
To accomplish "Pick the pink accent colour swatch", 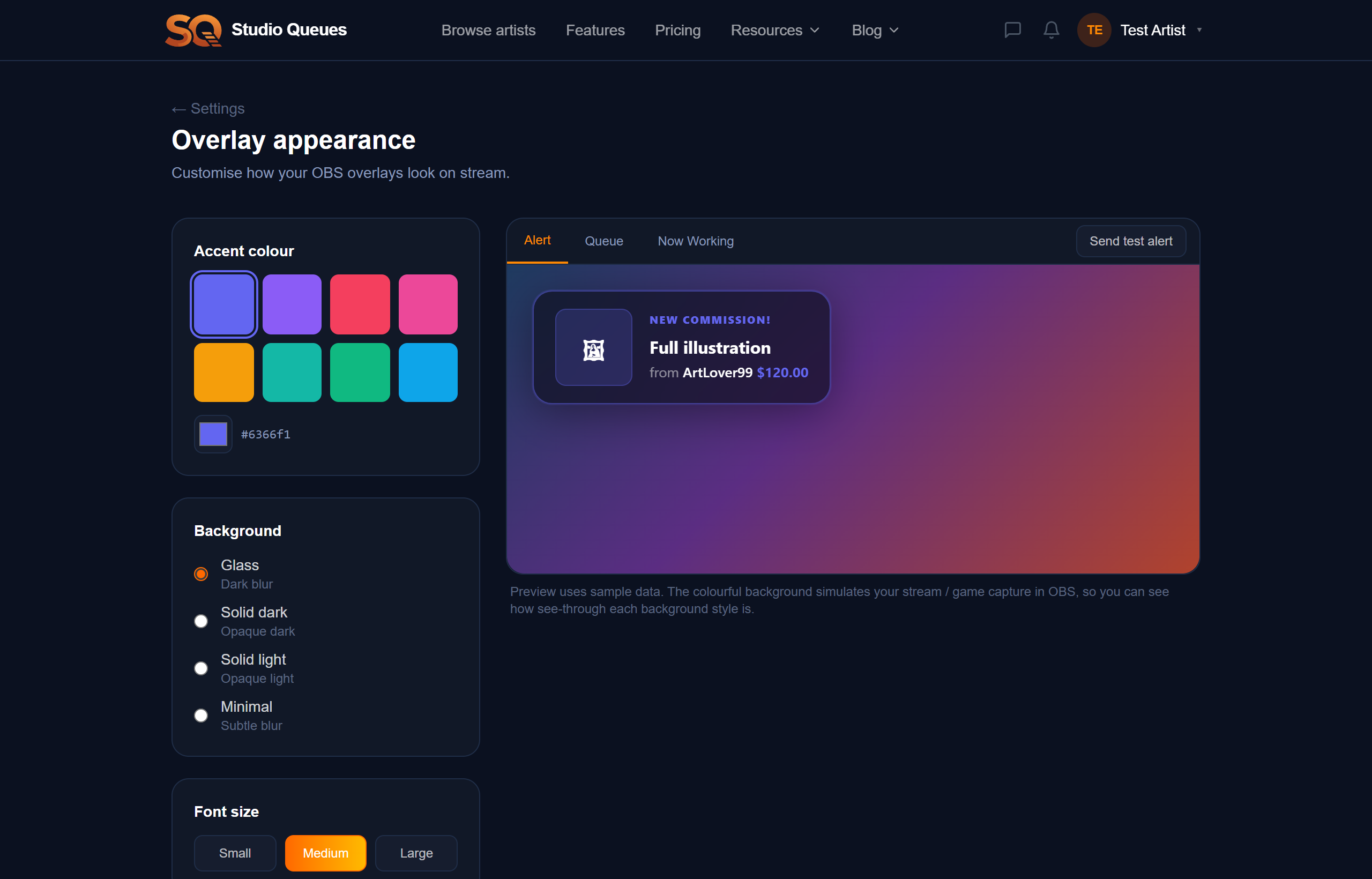I will pos(428,304).
